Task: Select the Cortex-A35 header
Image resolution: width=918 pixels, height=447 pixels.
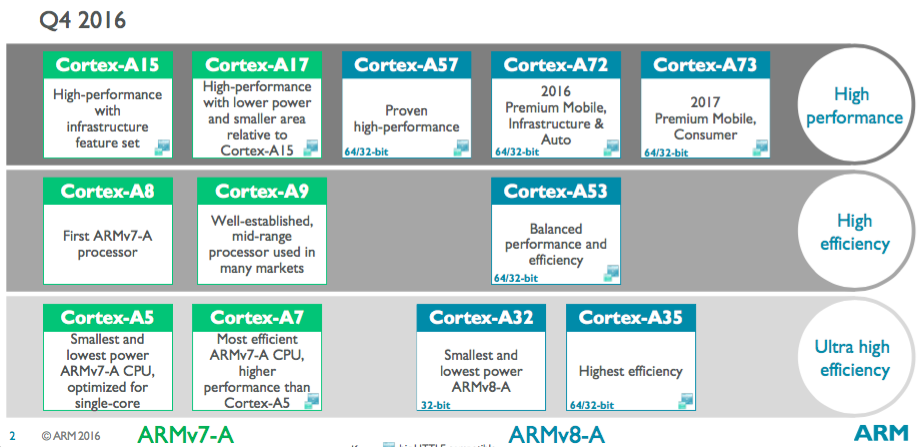Action: pyautogui.click(x=631, y=317)
